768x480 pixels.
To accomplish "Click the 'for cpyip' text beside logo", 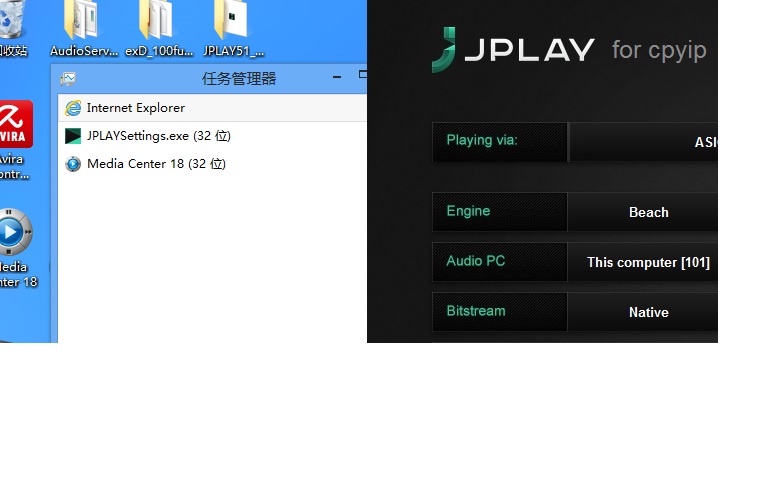I will coord(659,50).
